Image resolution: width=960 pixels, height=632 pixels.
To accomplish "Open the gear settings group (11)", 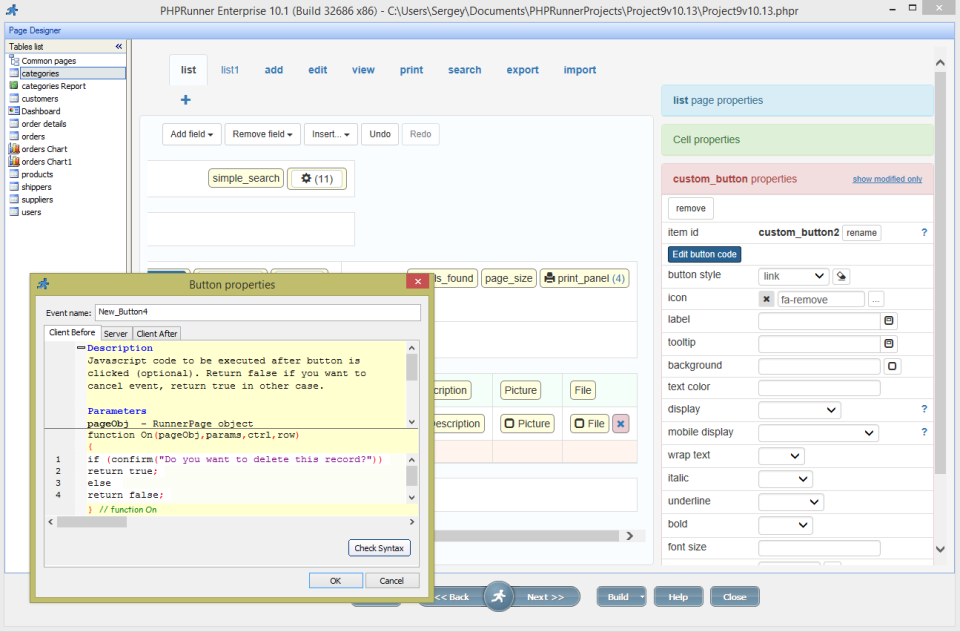I will coord(317,179).
